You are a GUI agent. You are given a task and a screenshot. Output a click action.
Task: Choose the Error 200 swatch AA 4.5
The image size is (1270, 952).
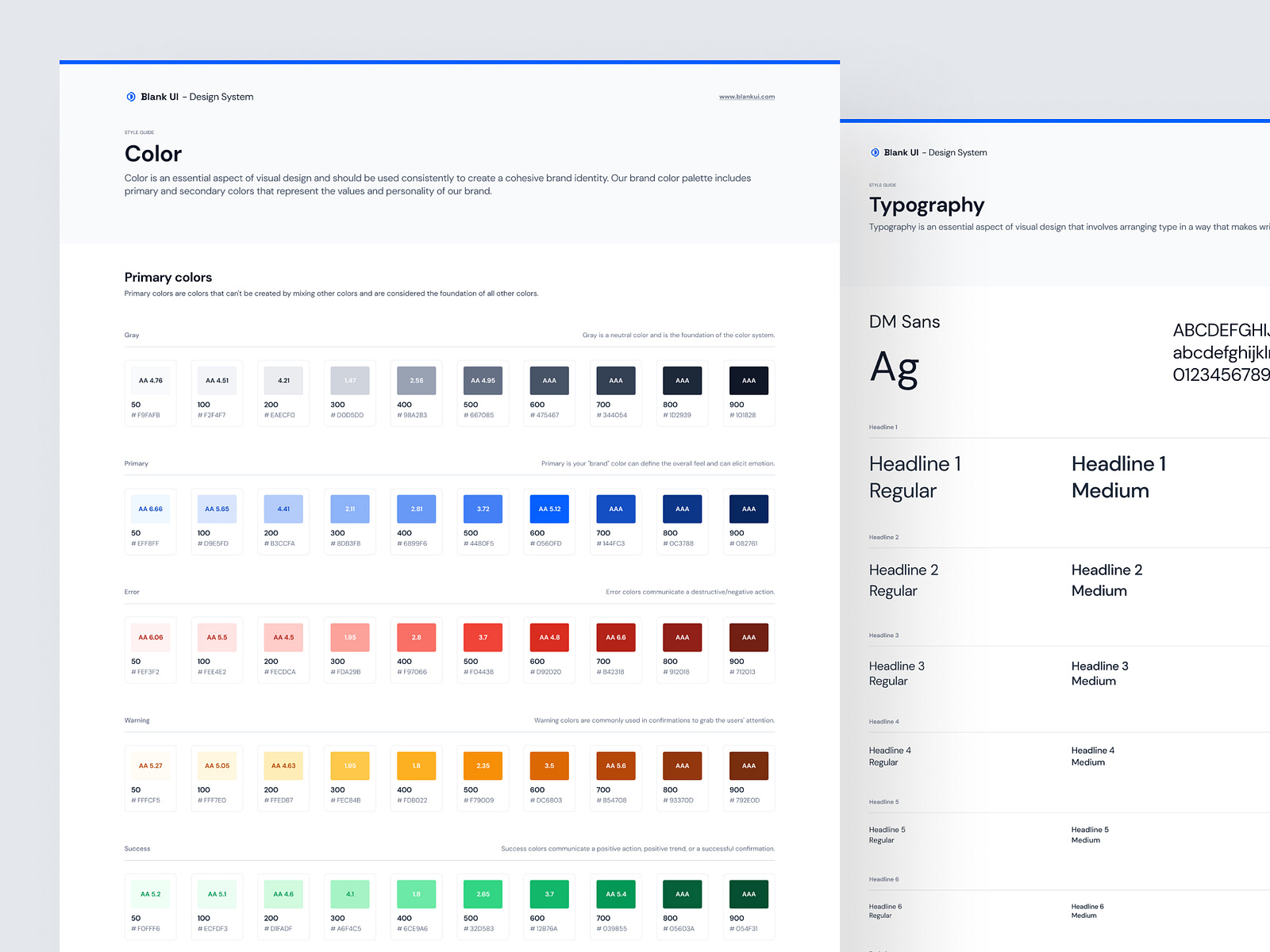pos(283,638)
